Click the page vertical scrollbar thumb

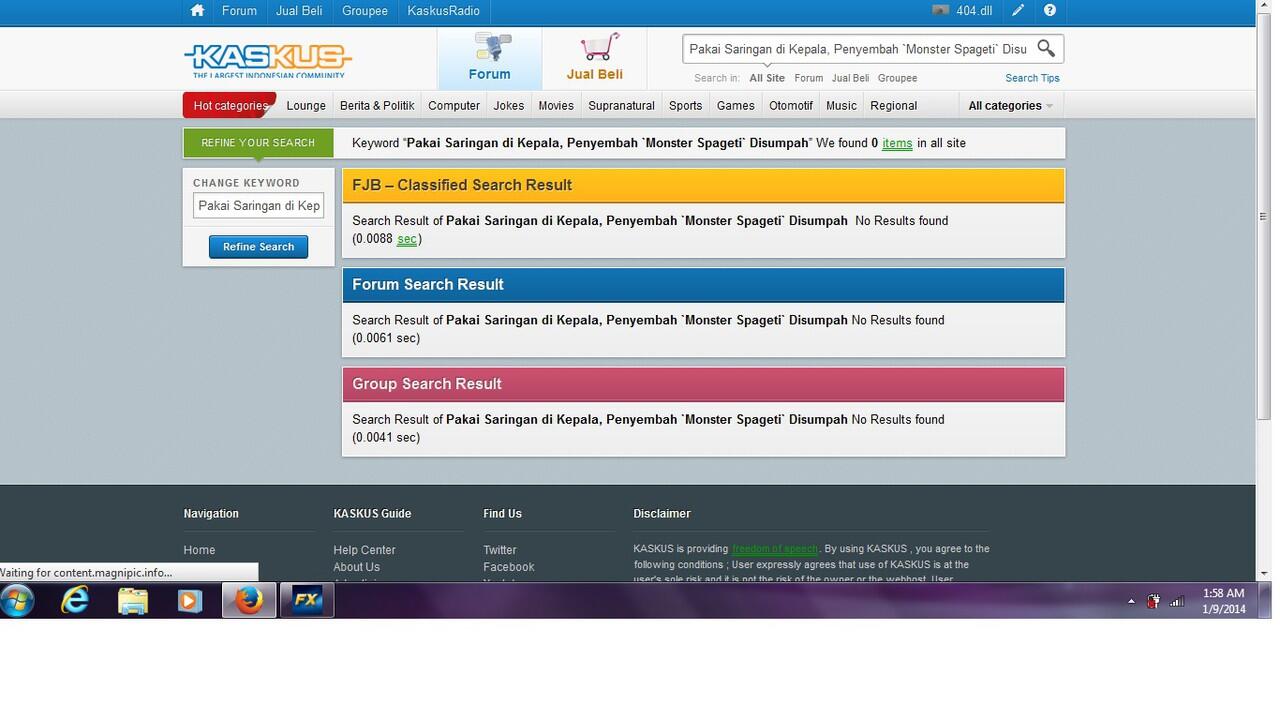(1263, 217)
